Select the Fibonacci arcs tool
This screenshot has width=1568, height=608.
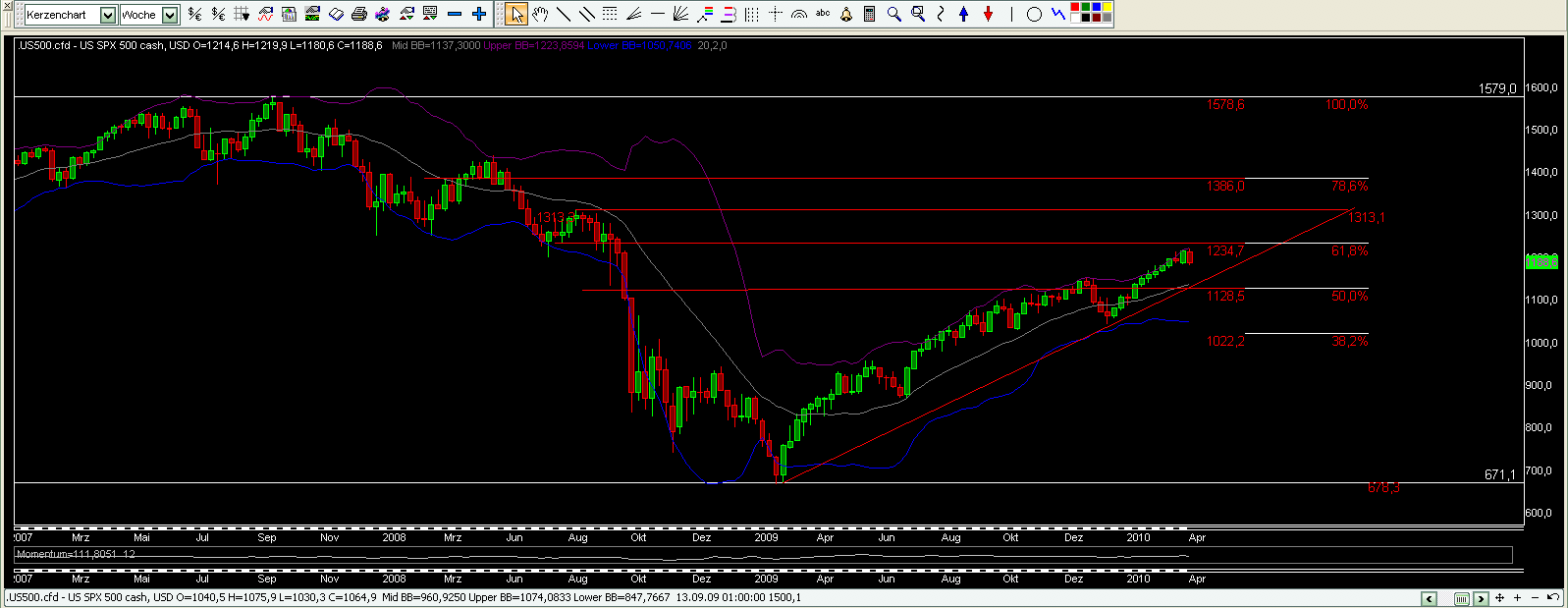tap(799, 14)
